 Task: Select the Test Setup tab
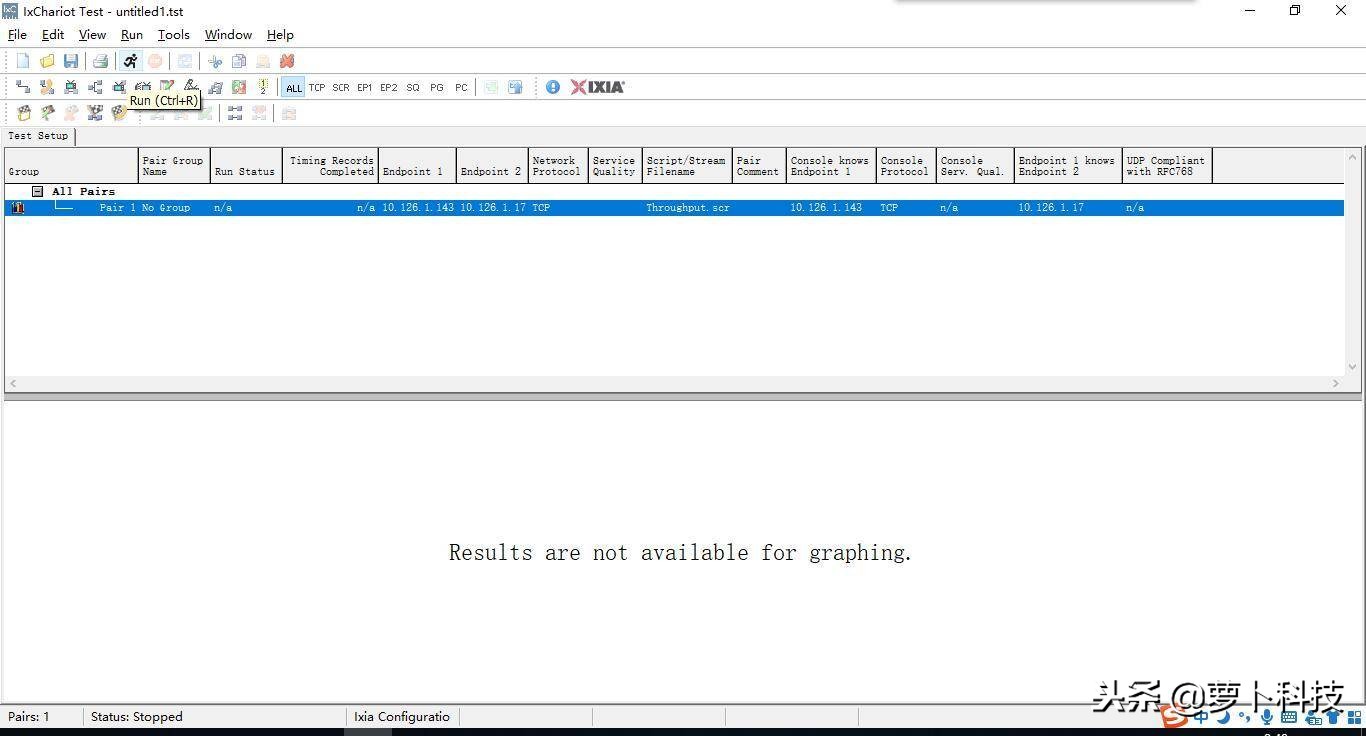(38, 136)
